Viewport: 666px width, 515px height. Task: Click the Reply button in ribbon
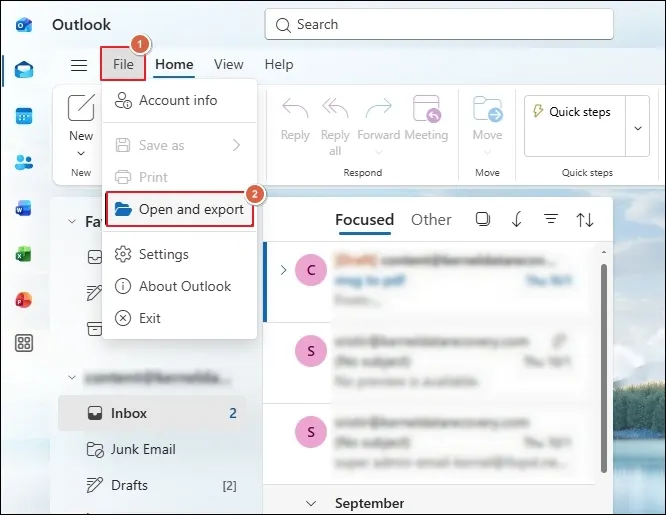295,119
